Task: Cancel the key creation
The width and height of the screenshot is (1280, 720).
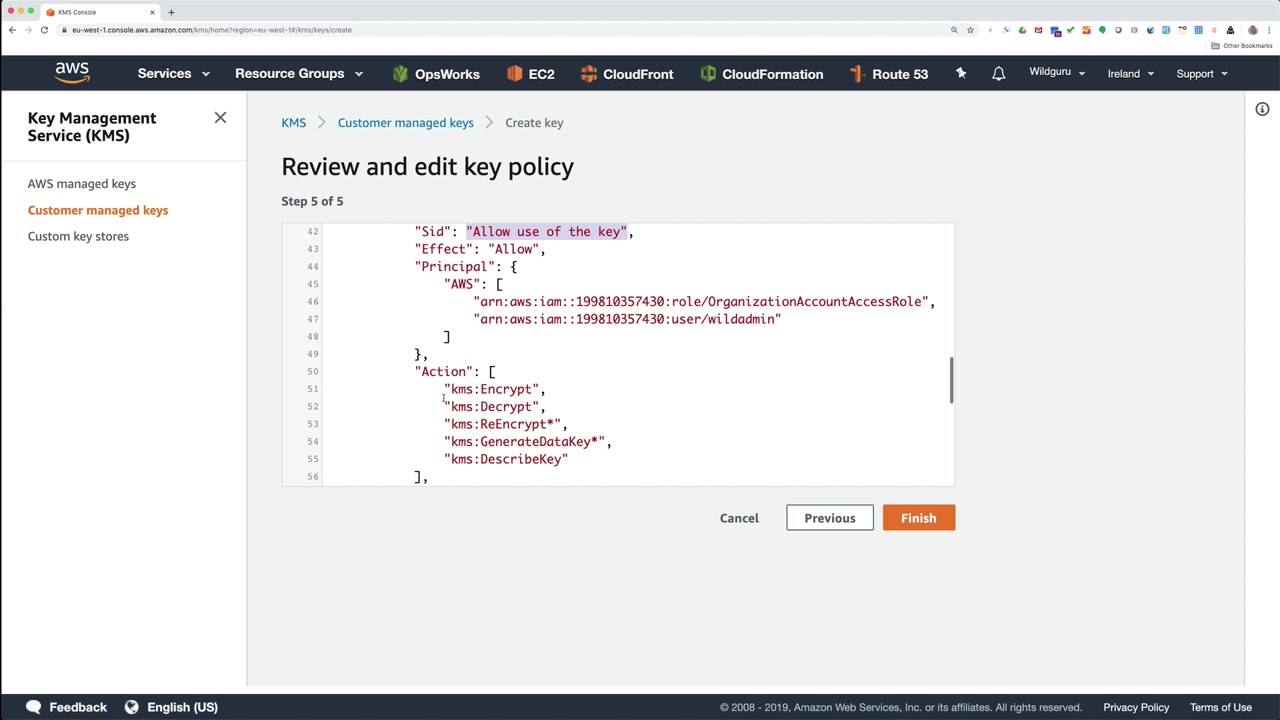Action: [739, 518]
